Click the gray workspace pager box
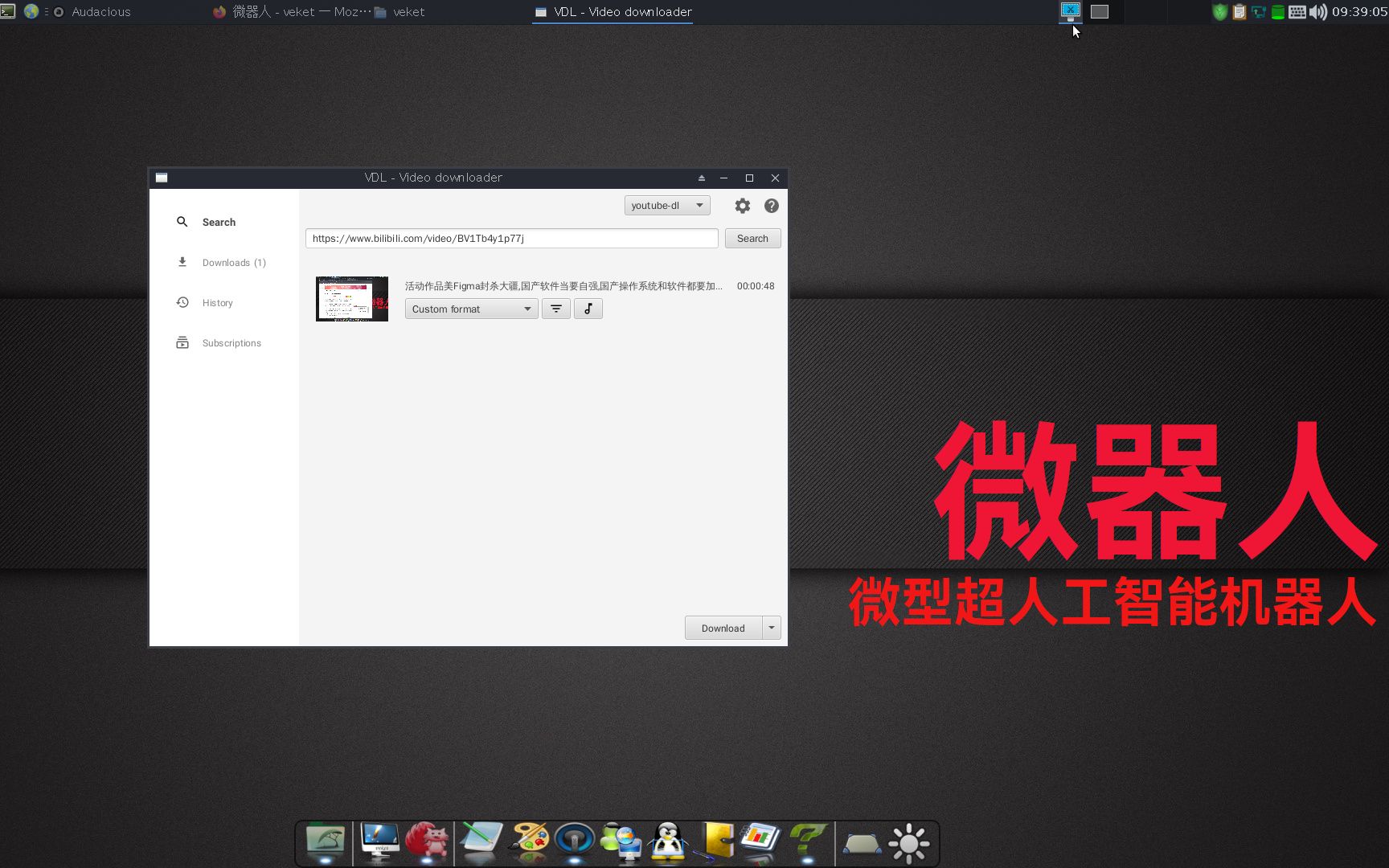The image size is (1389, 868). click(x=1099, y=11)
